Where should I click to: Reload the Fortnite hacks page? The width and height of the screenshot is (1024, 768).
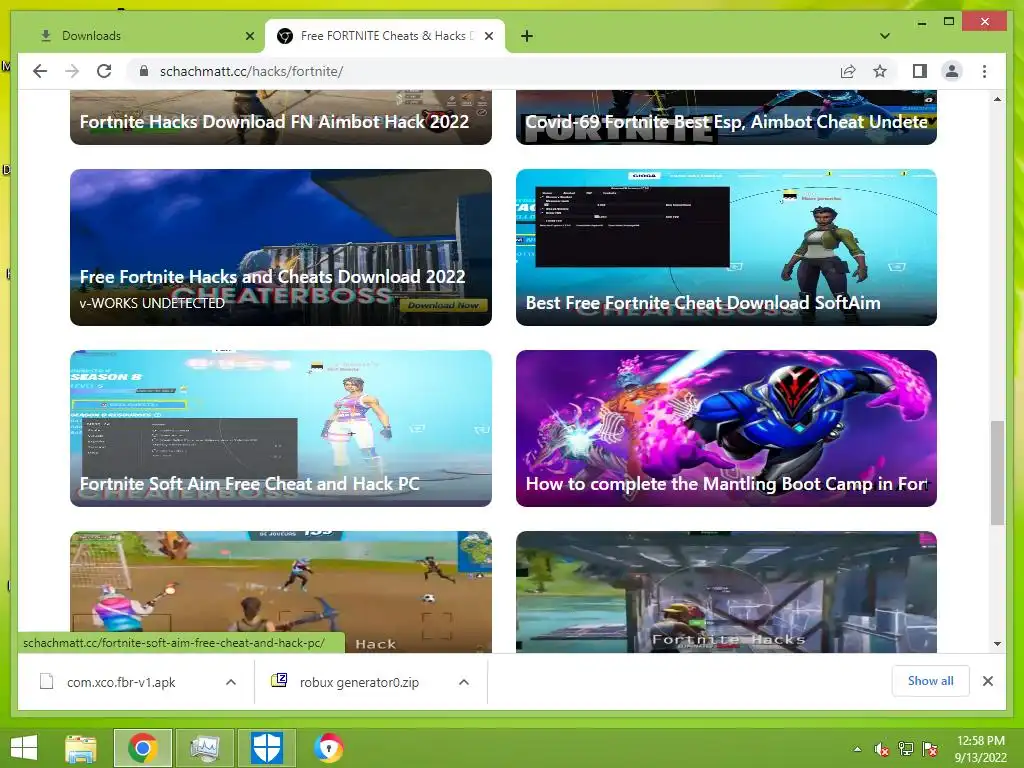pos(104,71)
